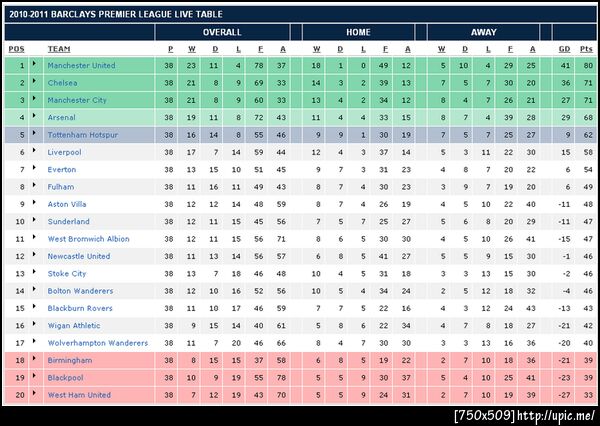Screen dimensions: 600x426
Task: Expand the Everton row arrow
Action: click(36, 169)
